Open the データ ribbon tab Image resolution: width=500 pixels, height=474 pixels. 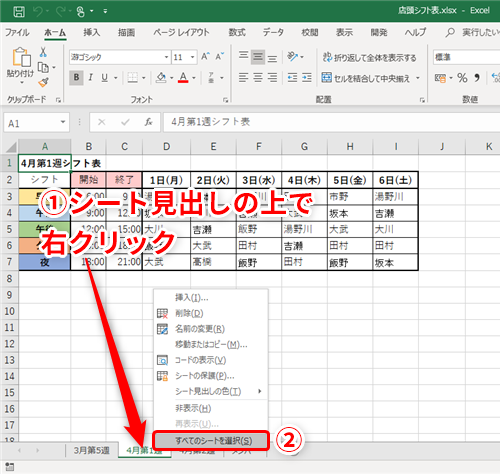point(273,32)
